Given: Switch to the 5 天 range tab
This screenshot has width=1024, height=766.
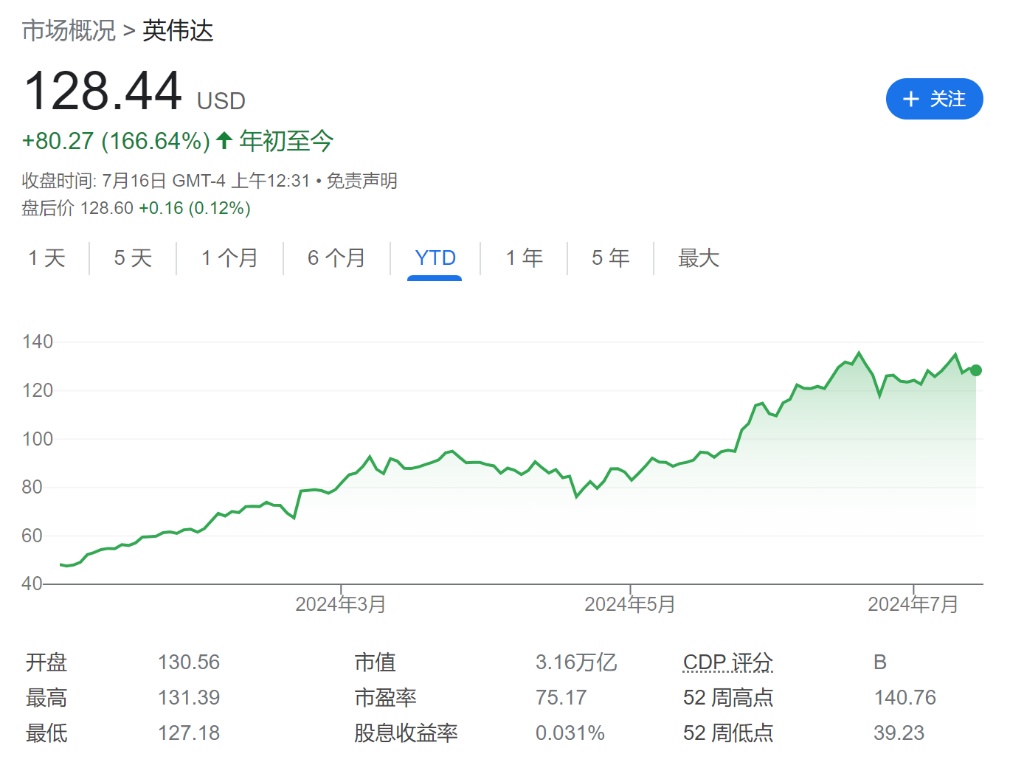Looking at the screenshot, I should pos(132,258).
